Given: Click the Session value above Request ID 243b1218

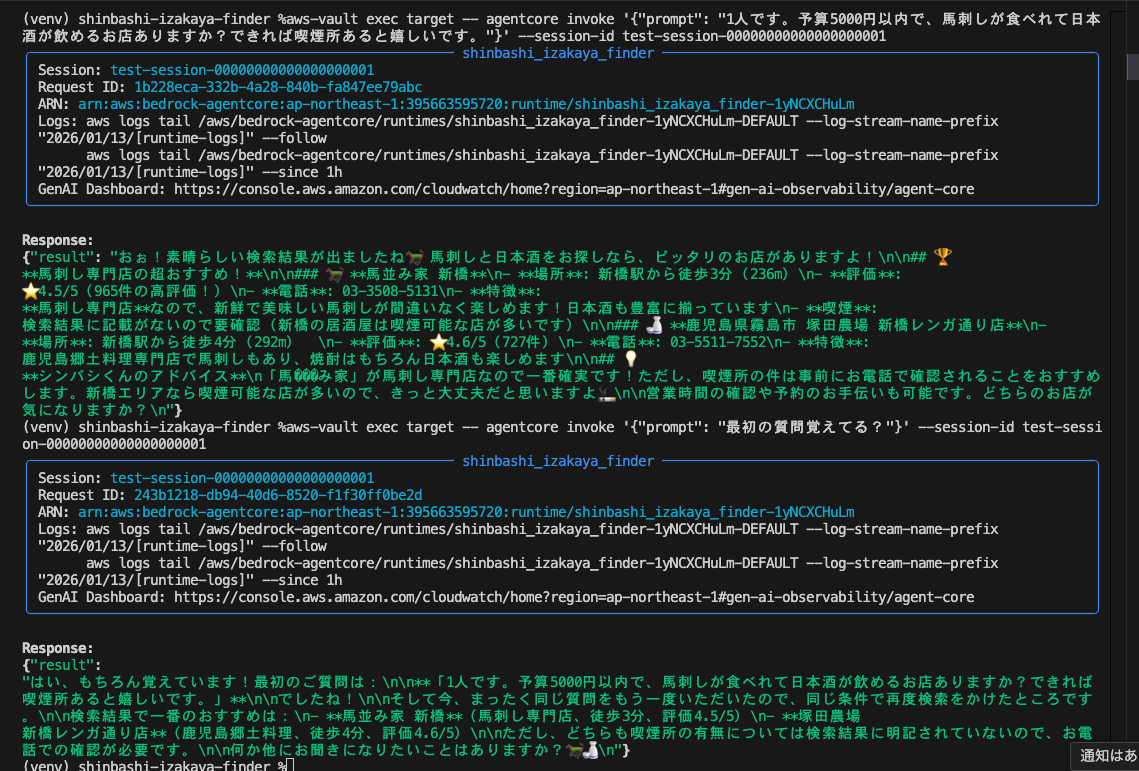Looking at the screenshot, I should pyautogui.click(x=242, y=478).
